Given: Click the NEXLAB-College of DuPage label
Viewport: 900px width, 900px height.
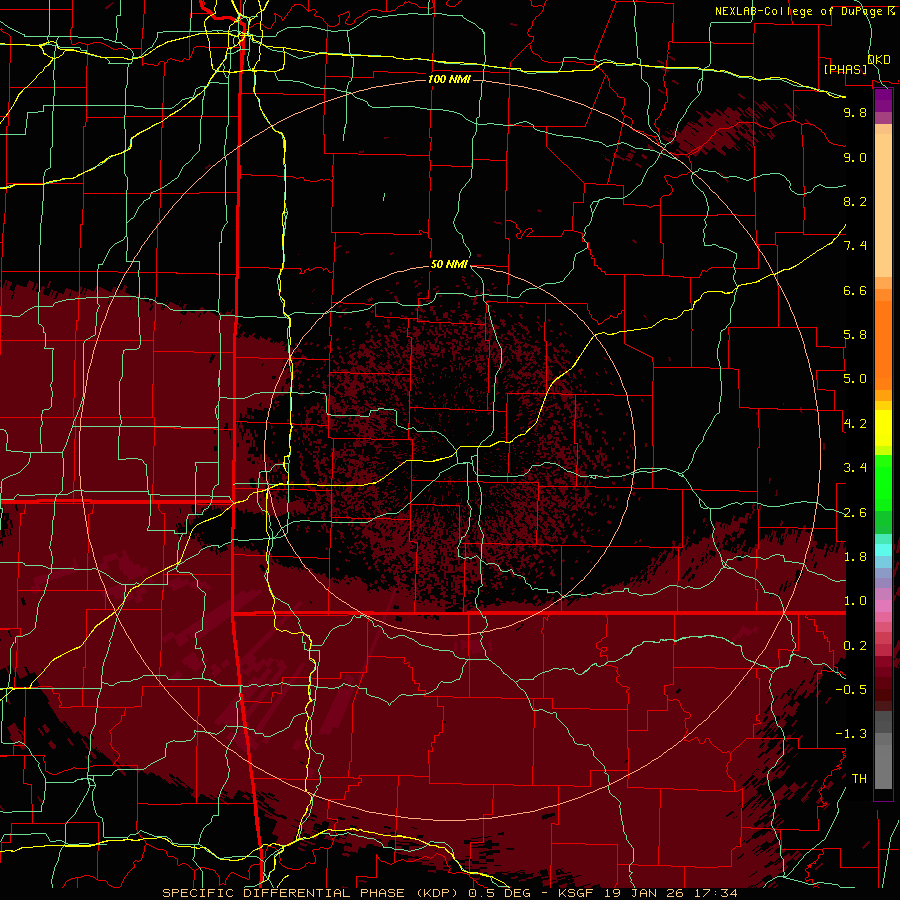Looking at the screenshot, I should 798,11.
